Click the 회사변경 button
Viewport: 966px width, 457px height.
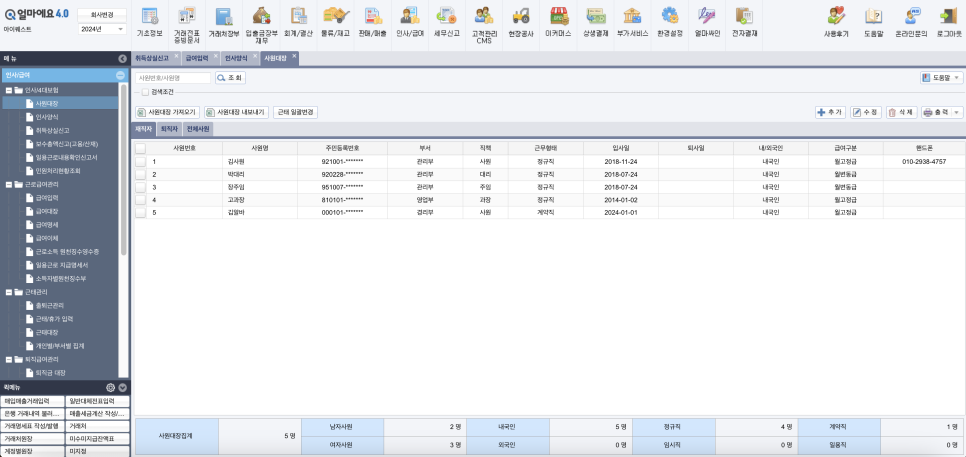coord(102,14)
